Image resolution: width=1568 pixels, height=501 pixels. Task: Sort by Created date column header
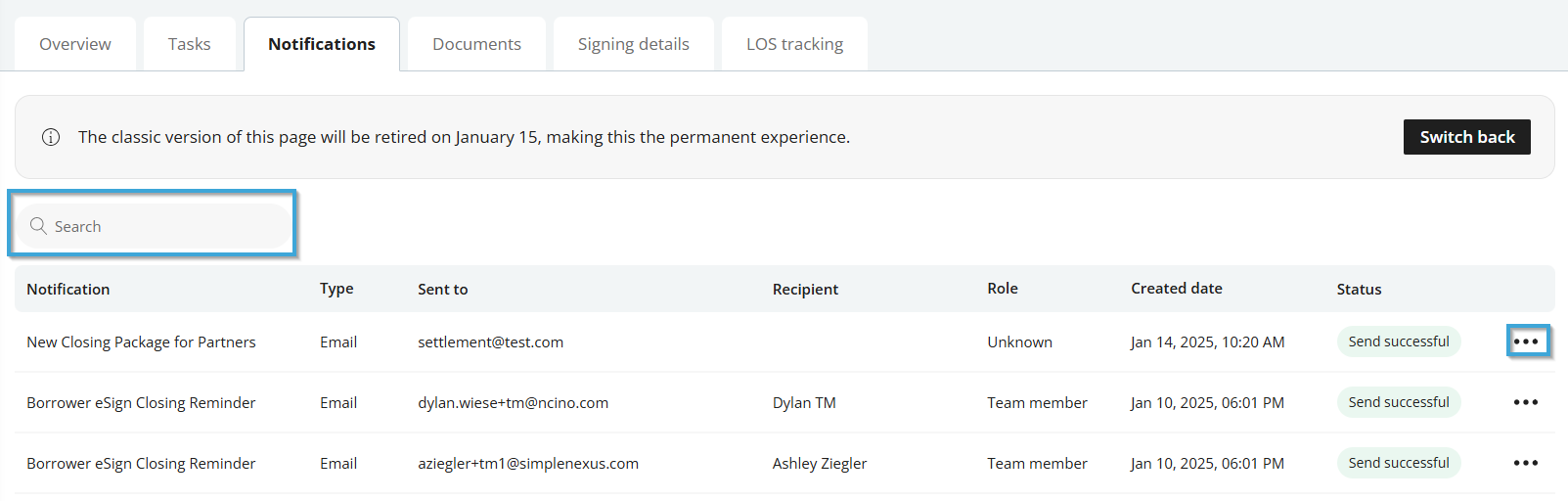[1177, 289]
